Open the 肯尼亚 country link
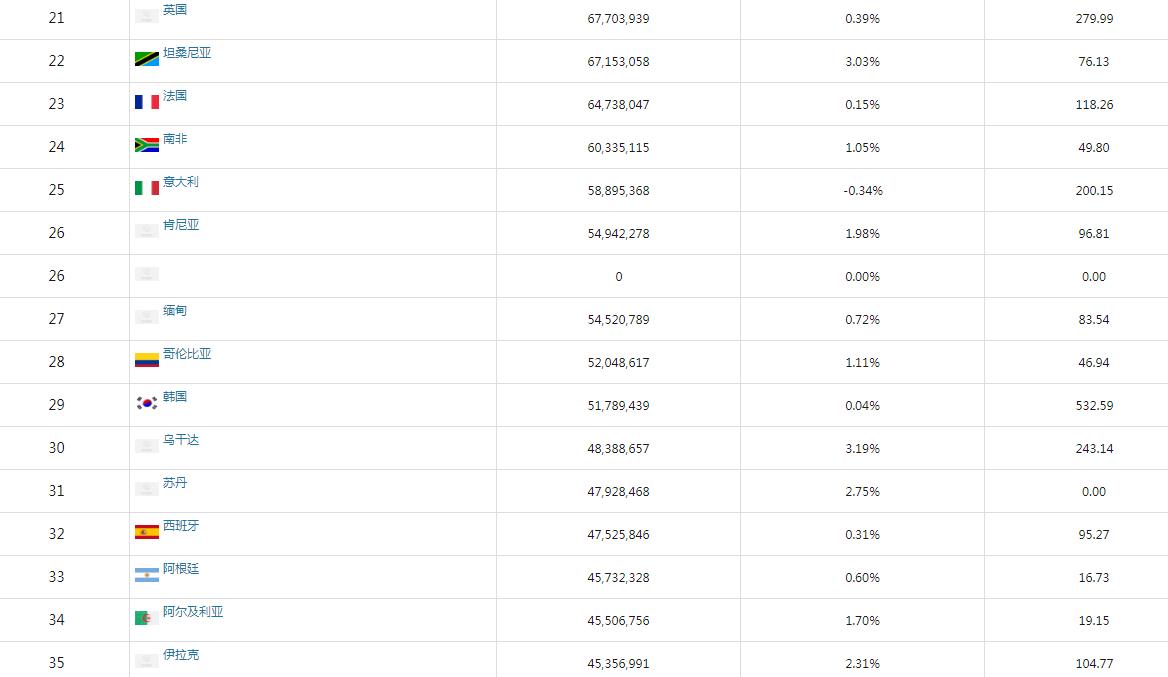This screenshot has height=677, width=1168. coord(181,225)
